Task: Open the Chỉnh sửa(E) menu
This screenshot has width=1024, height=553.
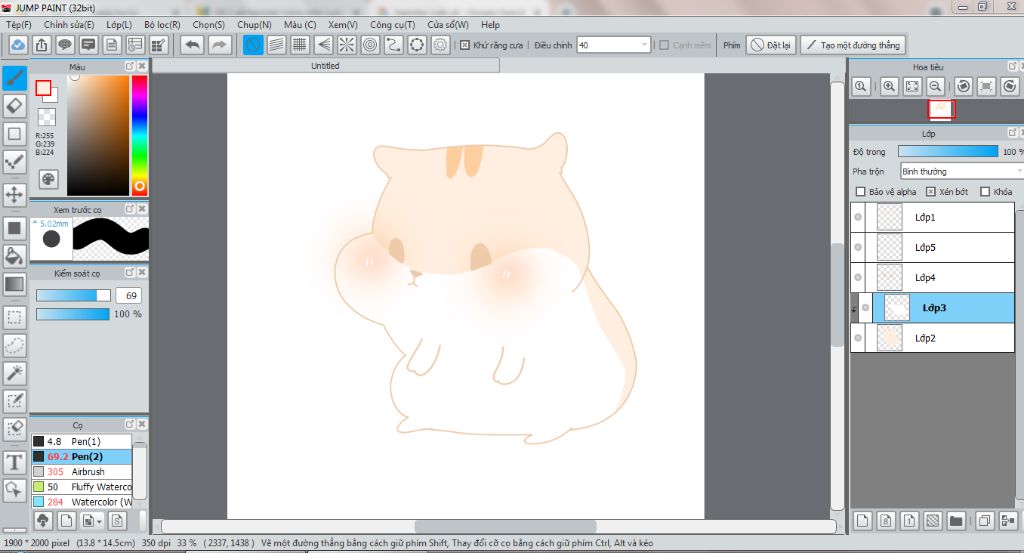Action: [x=69, y=25]
